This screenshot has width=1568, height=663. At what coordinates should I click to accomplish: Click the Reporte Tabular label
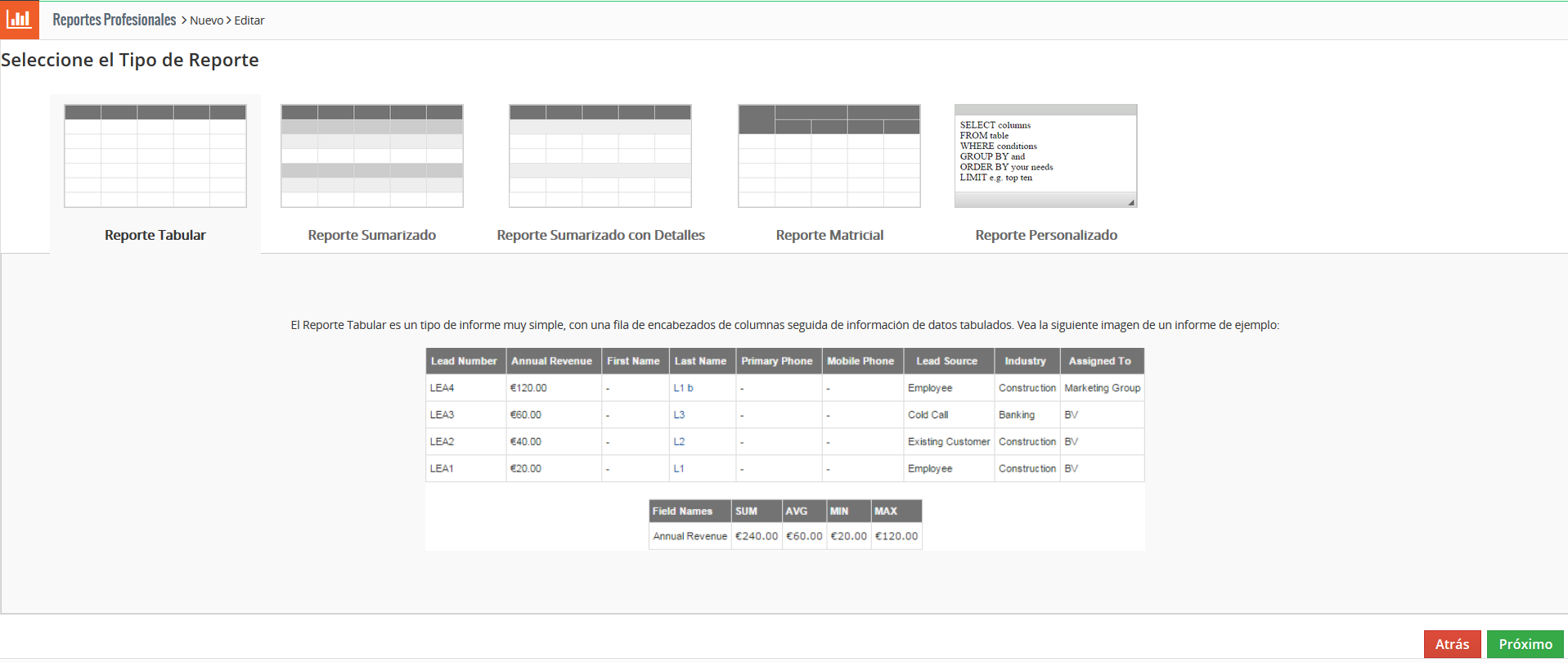click(x=155, y=235)
